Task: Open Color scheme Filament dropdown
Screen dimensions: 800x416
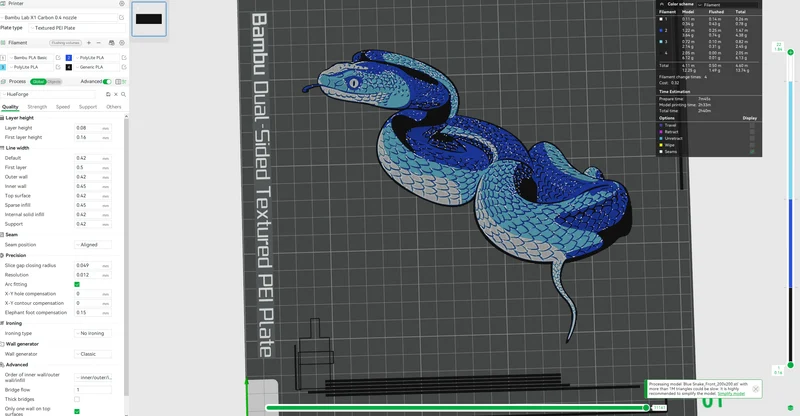Action: click(x=728, y=5)
